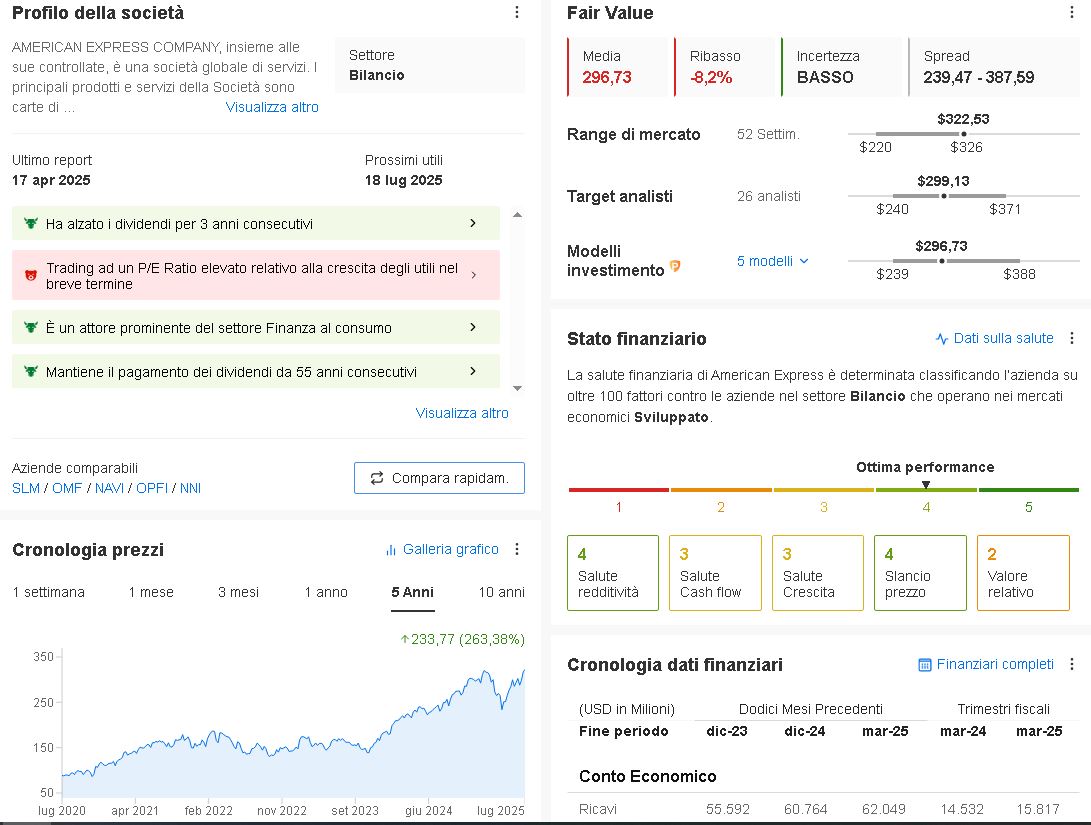This screenshot has height=825, width=1091.
Task: Click the Salute Crescita score card
Action: click(818, 573)
